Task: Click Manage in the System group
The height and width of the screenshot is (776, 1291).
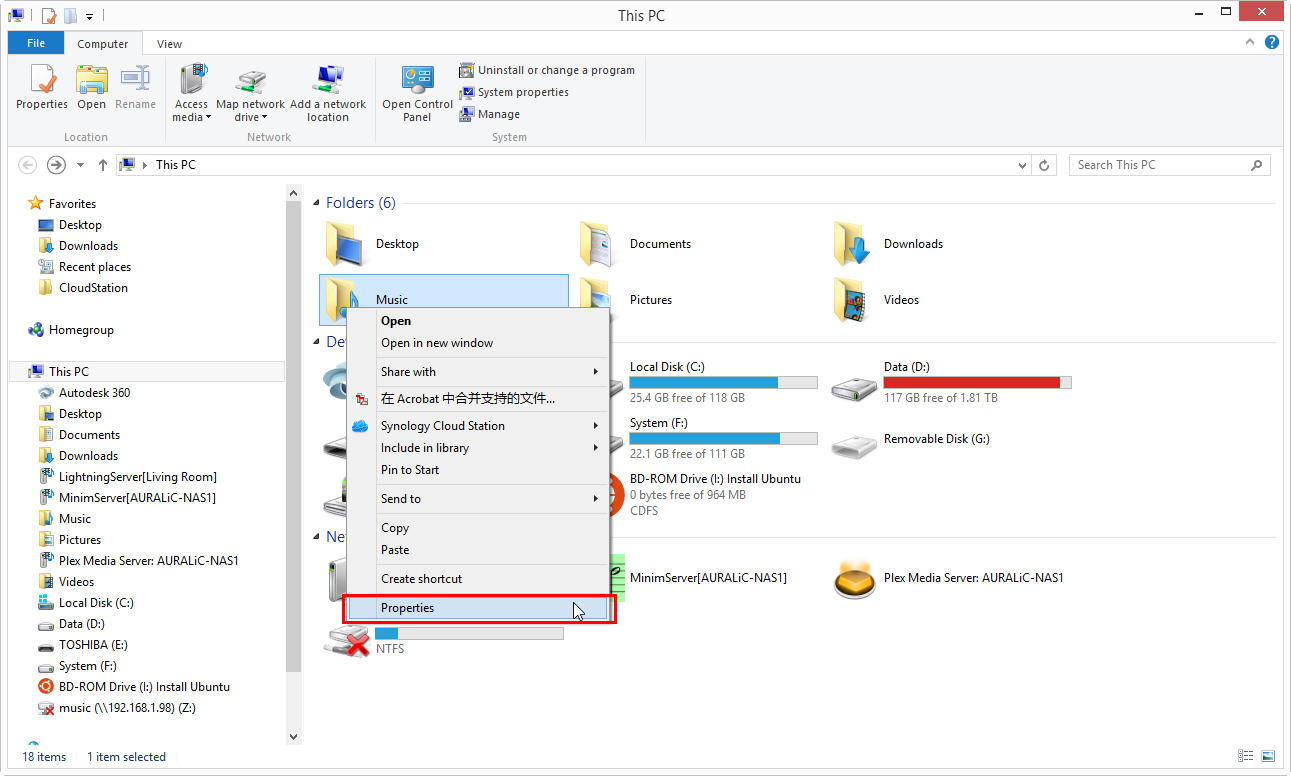Action: [490, 114]
